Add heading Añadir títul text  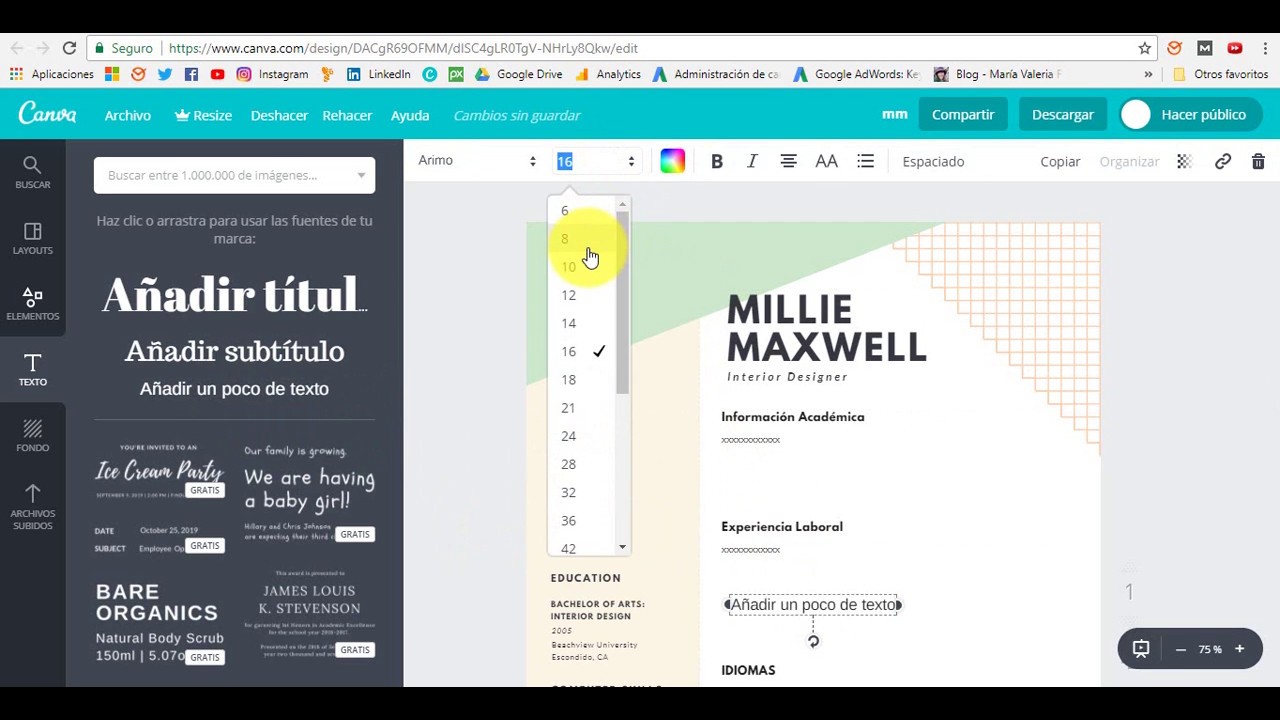click(x=234, y=295)
